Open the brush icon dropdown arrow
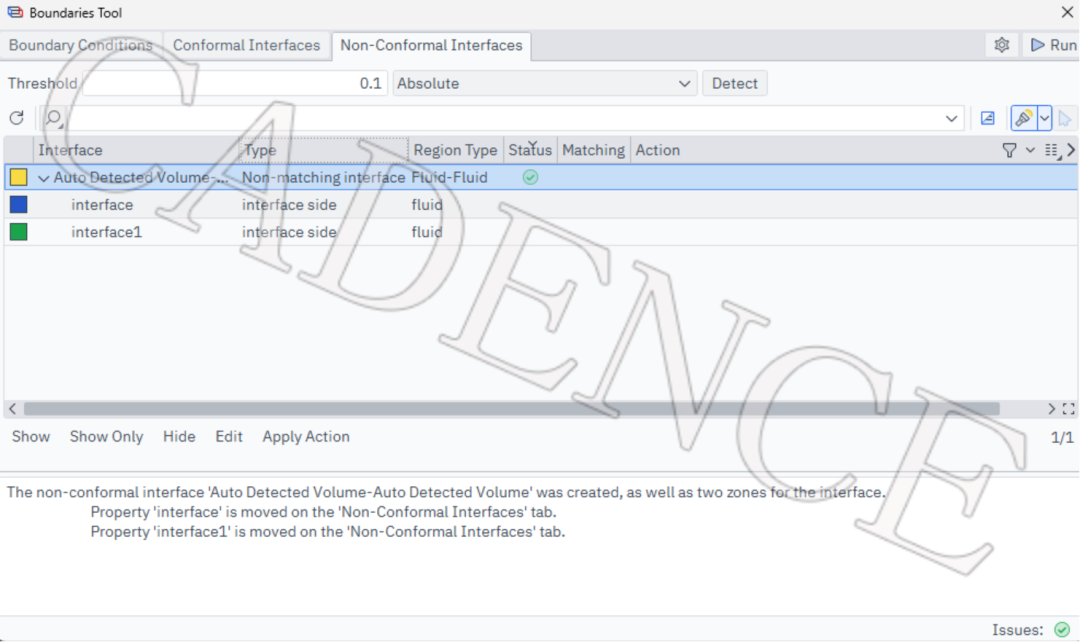 click(1044, 118)
